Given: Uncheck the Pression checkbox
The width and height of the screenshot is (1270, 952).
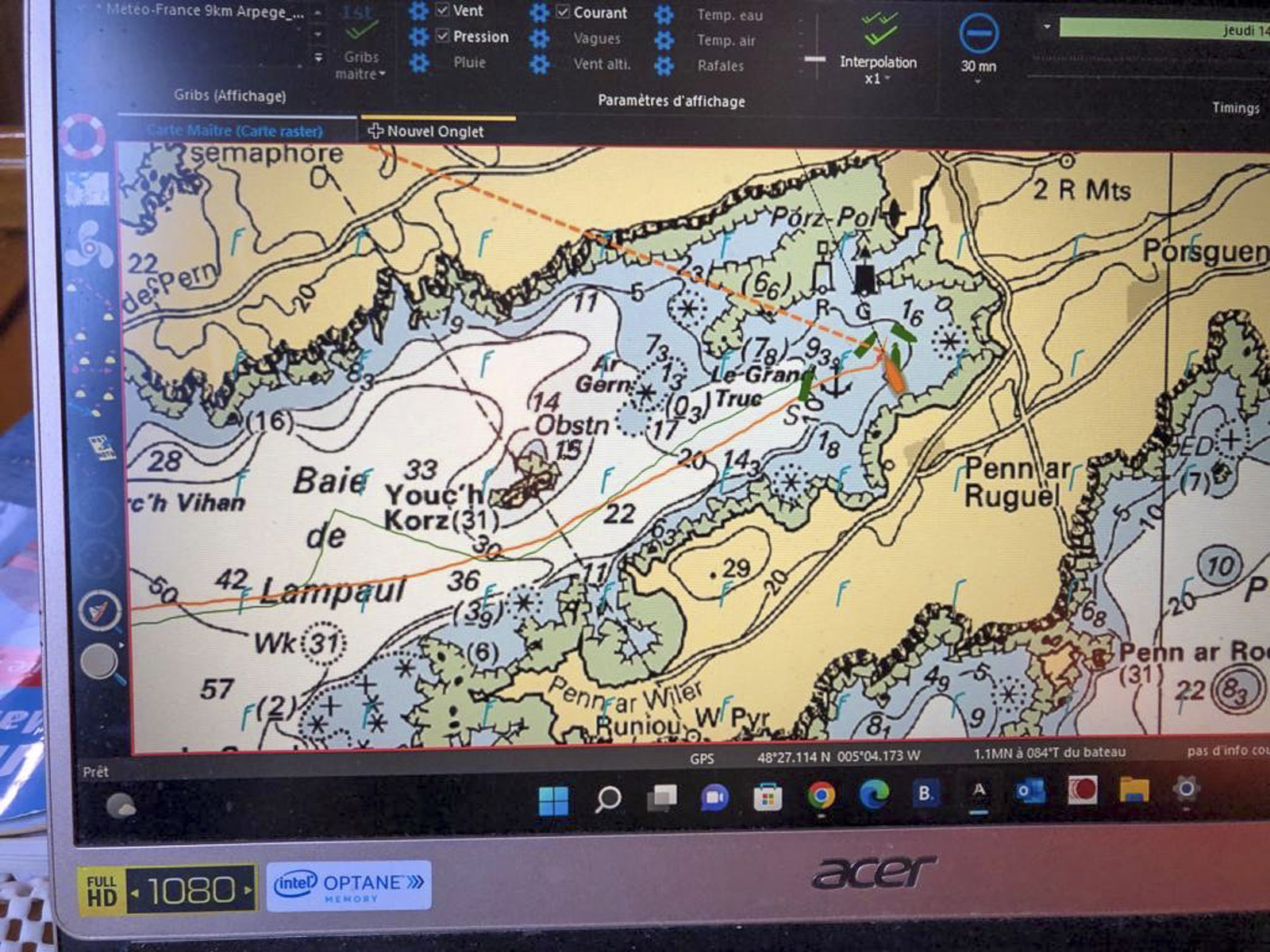Looking at the screenshot, I should point(443,36).
